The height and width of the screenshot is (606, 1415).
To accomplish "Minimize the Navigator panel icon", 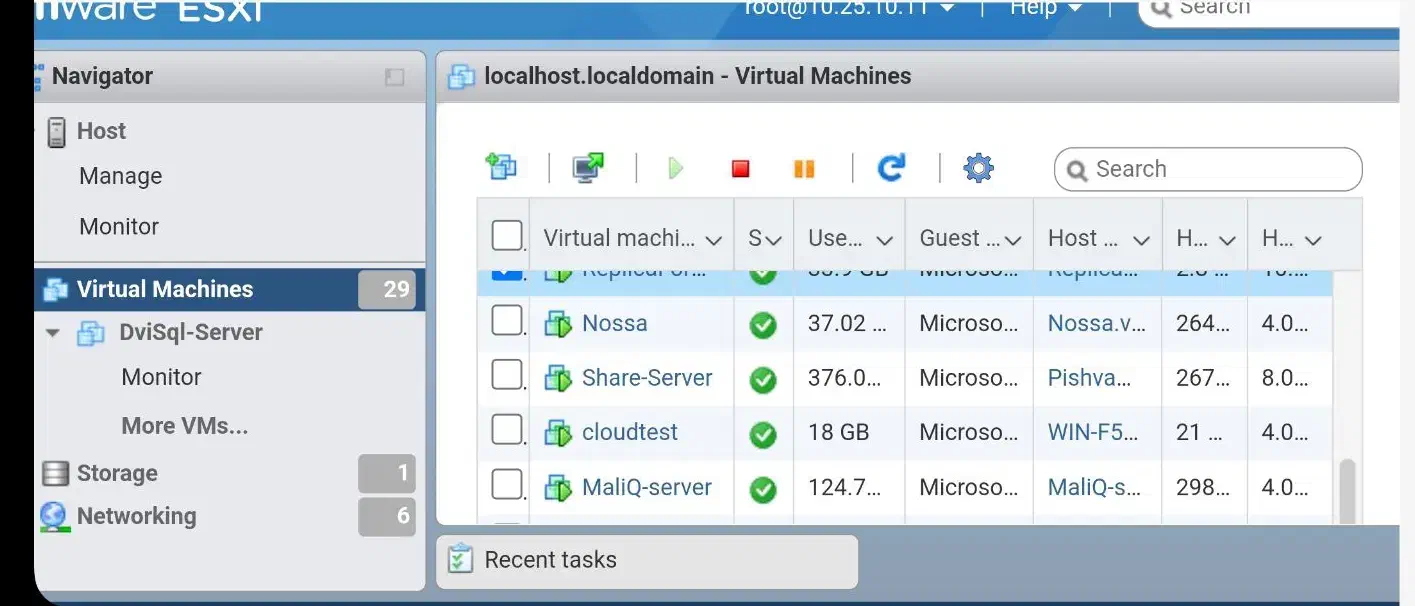I will point(395,77).
